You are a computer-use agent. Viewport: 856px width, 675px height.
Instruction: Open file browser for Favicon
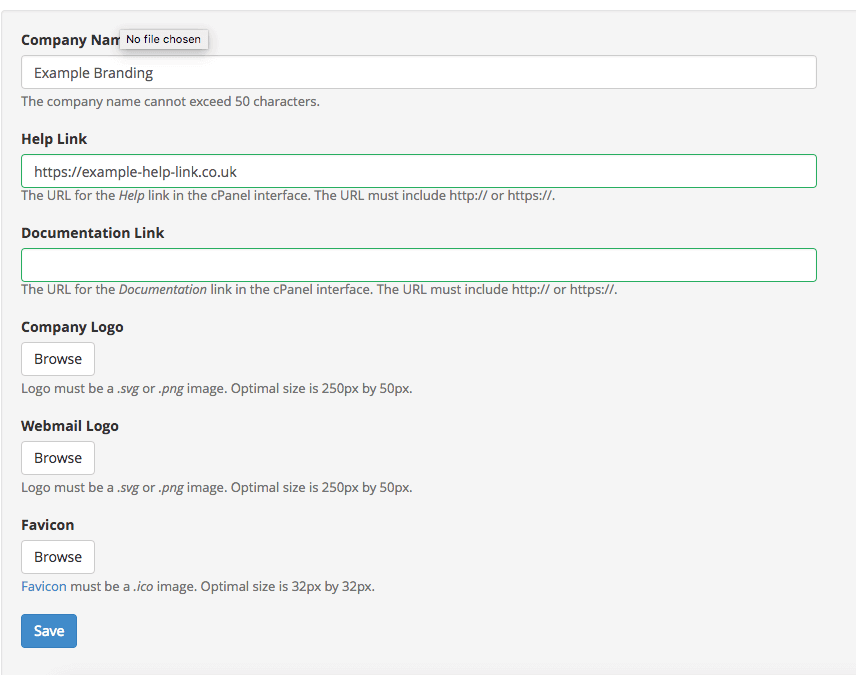tap(58, 556)
